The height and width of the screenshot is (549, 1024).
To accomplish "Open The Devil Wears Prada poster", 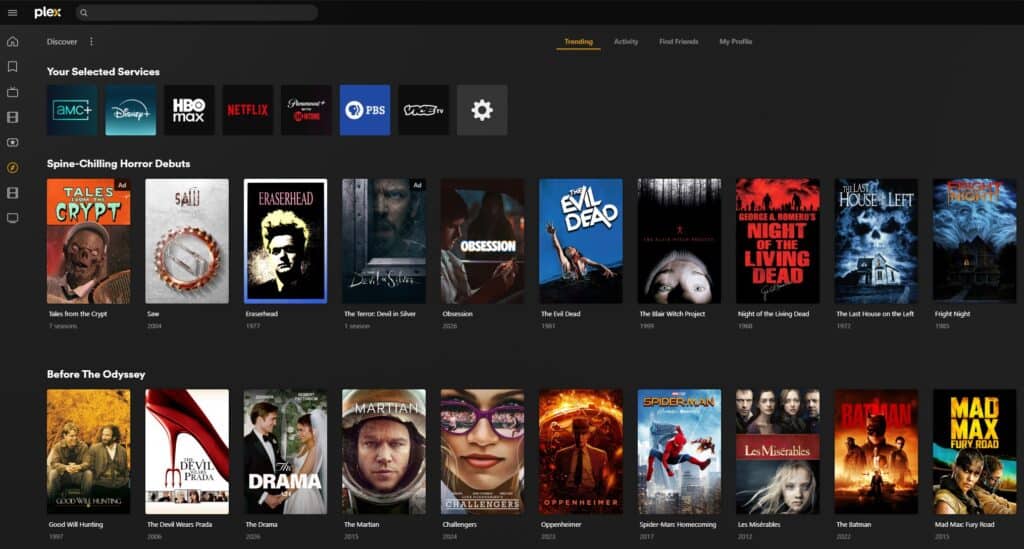I will (x=187, y=452).
